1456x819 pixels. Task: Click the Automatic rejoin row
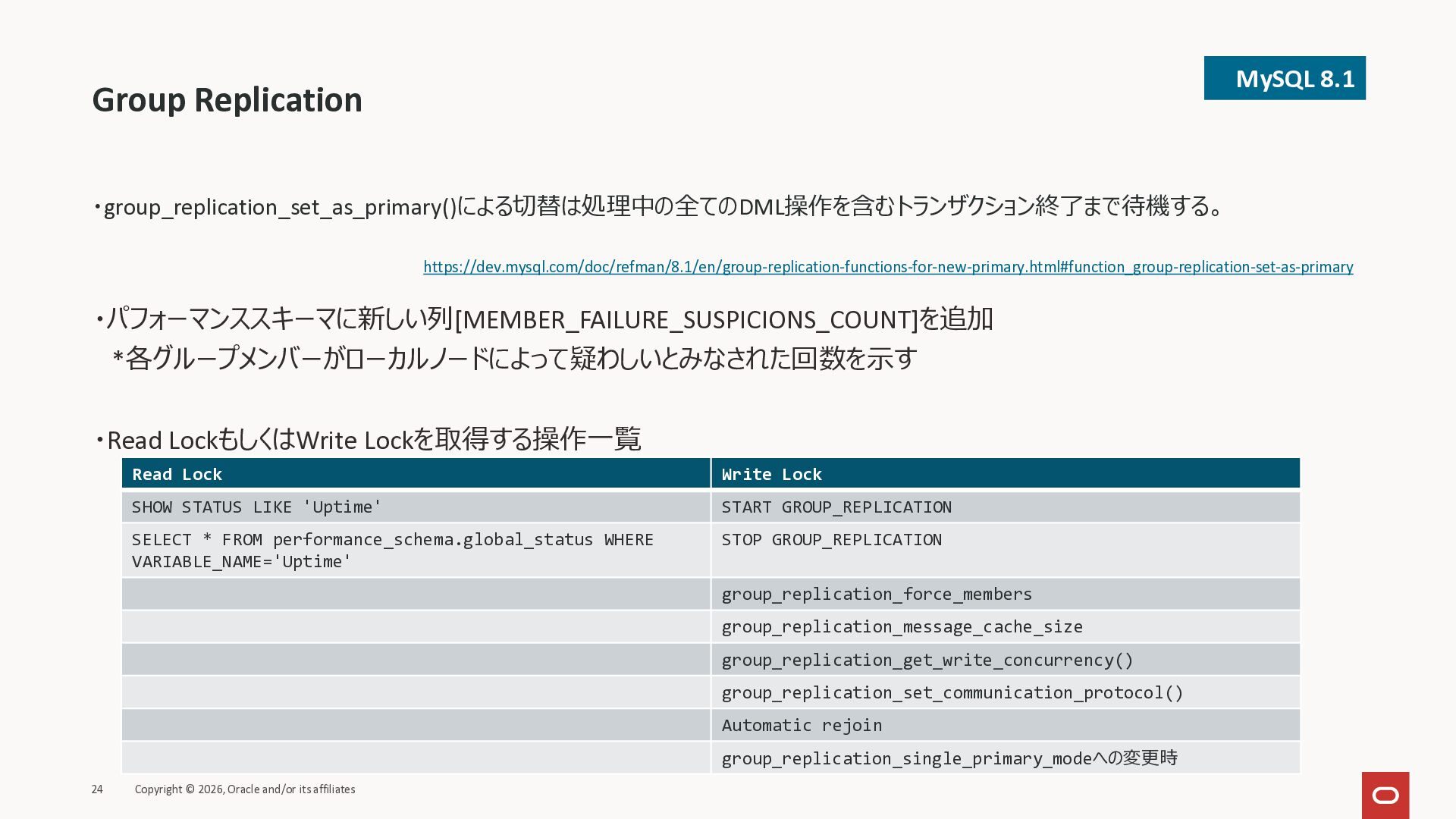click(802, 726)
